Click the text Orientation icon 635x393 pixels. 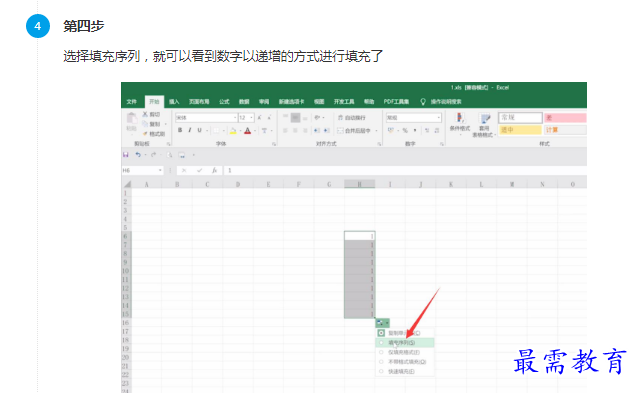point(318,117)
